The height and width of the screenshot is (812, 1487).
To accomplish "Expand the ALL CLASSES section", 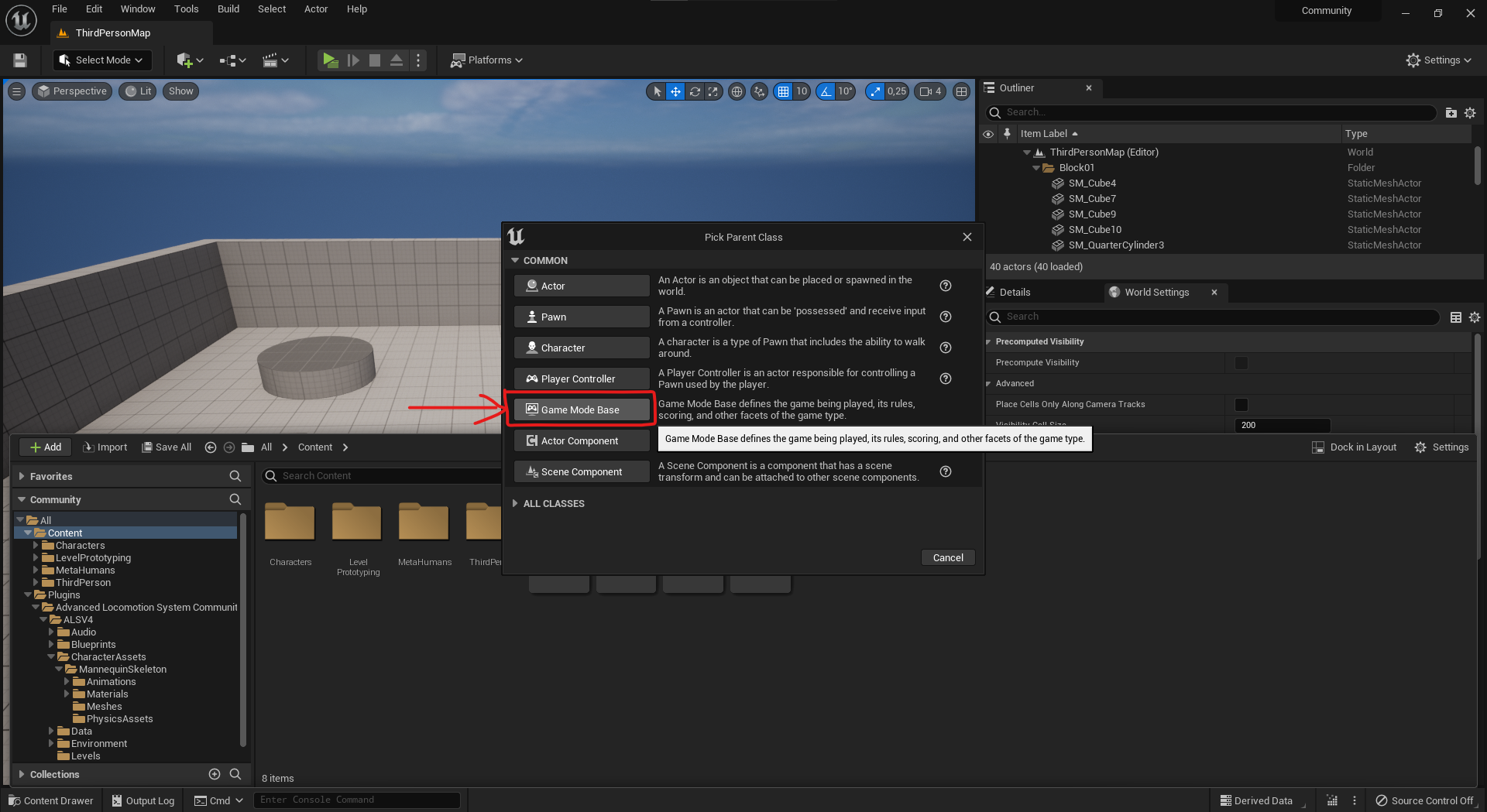I will tap(515, 504).
